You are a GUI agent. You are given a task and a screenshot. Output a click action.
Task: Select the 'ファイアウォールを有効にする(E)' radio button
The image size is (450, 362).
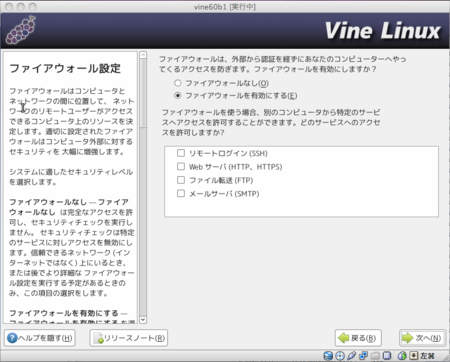tap(178, 96)
